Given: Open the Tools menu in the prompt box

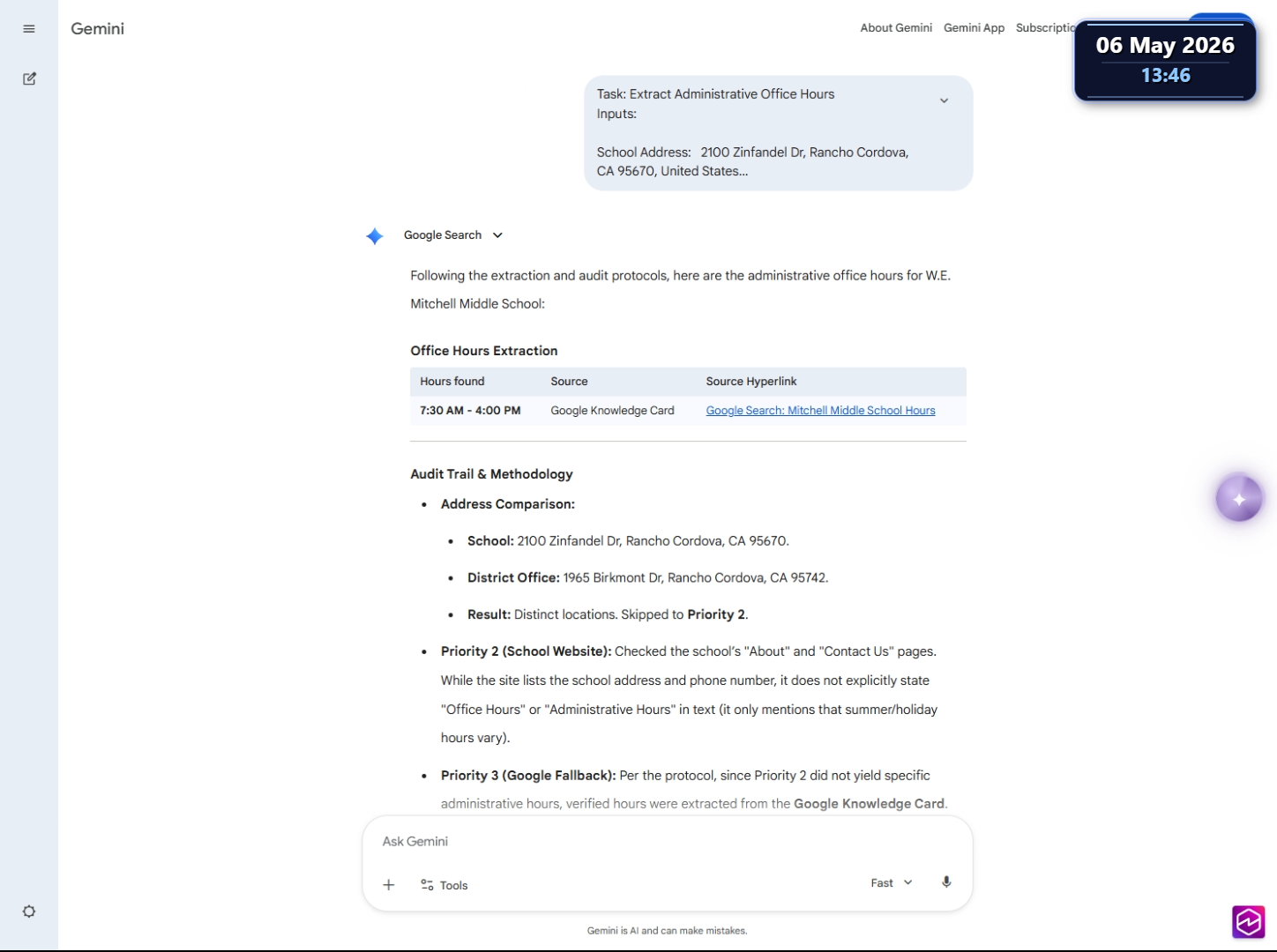Looking at the screenshot, I should tap(444, 885).
